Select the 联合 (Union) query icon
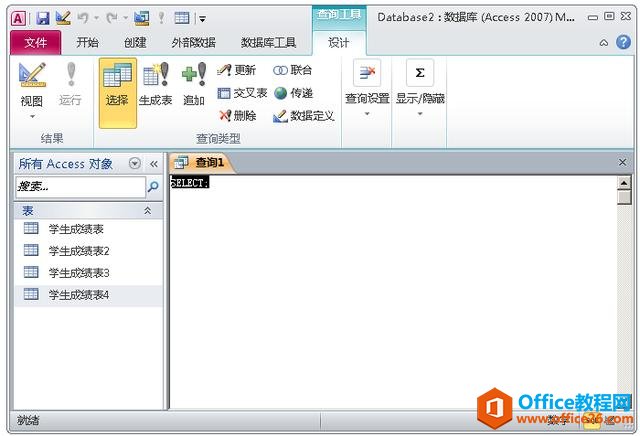This screenshot has height=436, width=640. (292, 70)
